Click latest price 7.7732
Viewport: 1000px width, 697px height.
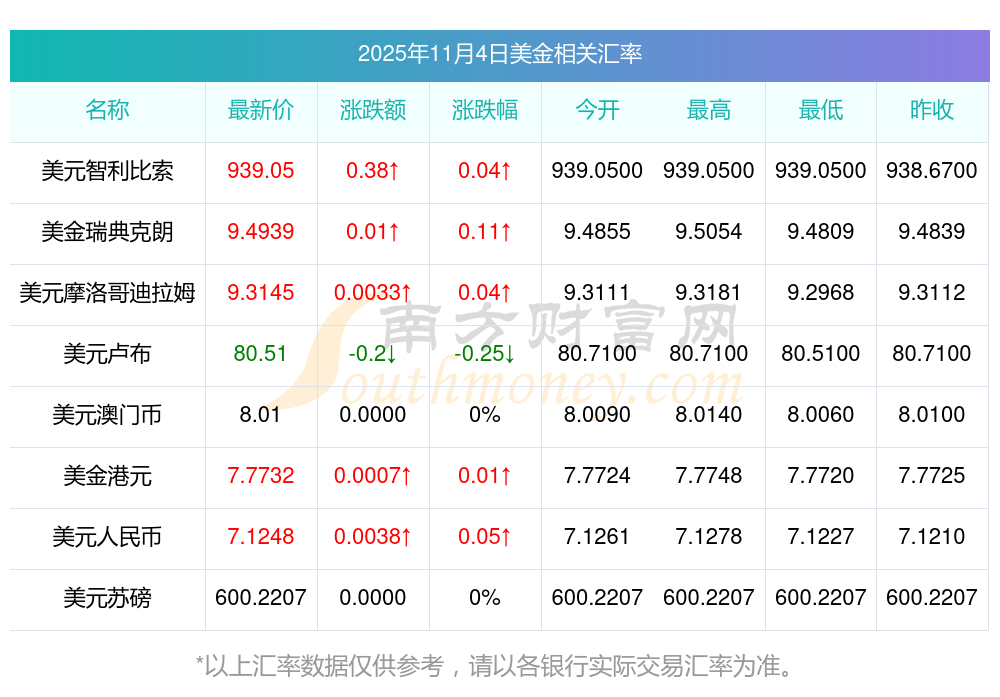(x=261, y=475)
